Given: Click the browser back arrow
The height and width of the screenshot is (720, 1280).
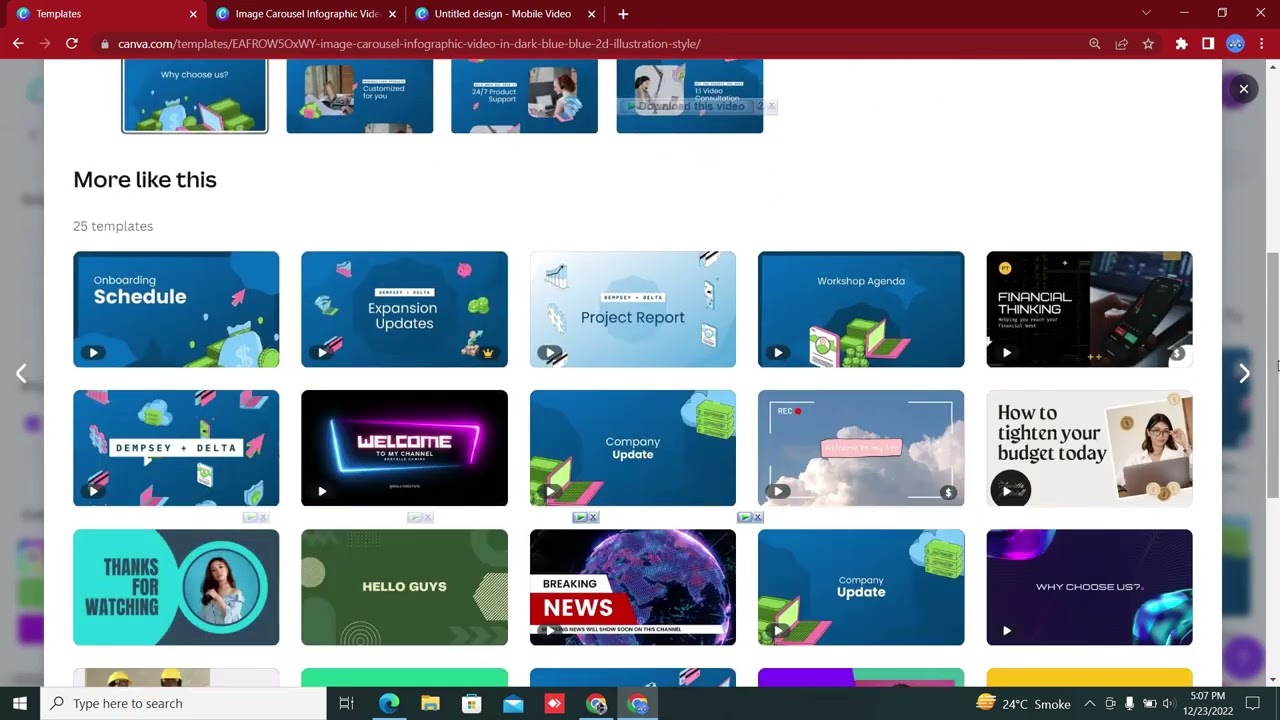Looking at the screenshot, I should click(x=18, y=44).
